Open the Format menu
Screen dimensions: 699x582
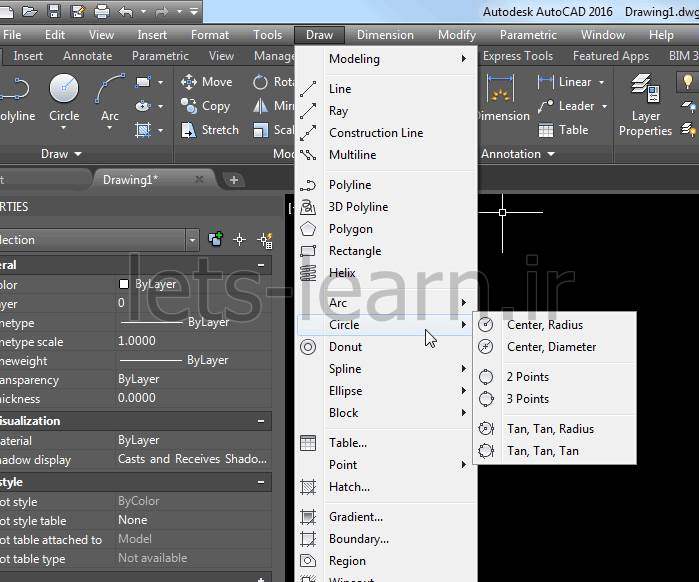coord(210,35)
